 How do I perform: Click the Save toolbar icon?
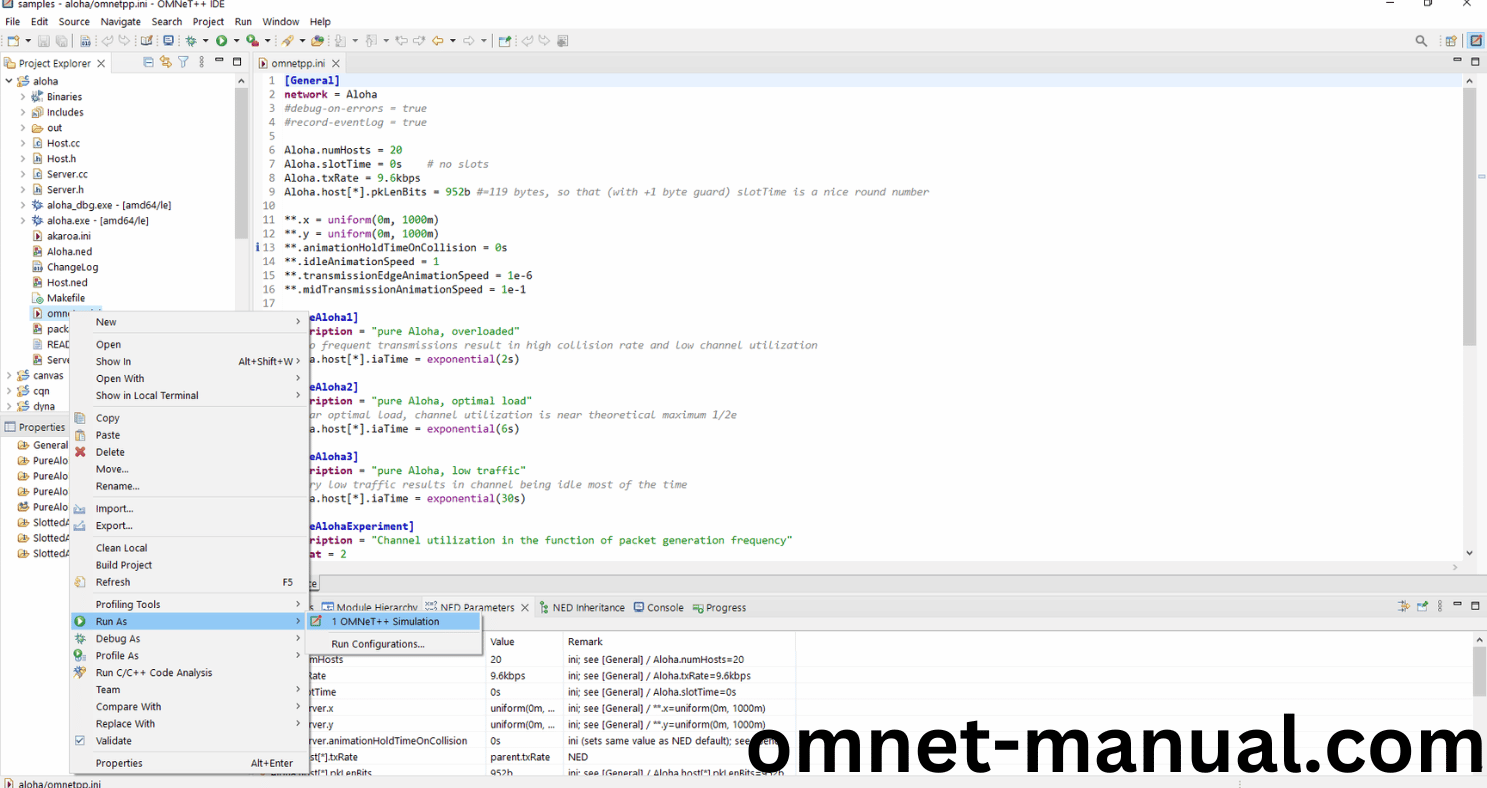coord(42,40)
